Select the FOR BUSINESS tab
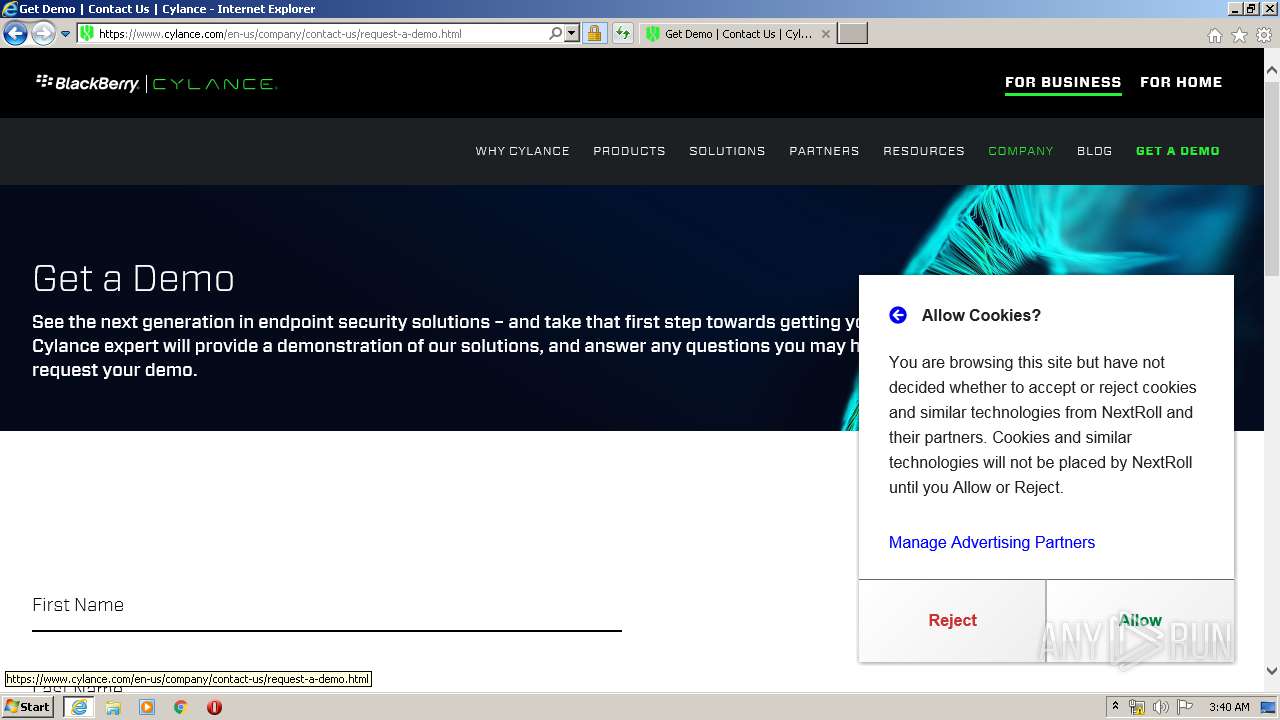The image size is (1280, 720). click(x=1063, y=82)
